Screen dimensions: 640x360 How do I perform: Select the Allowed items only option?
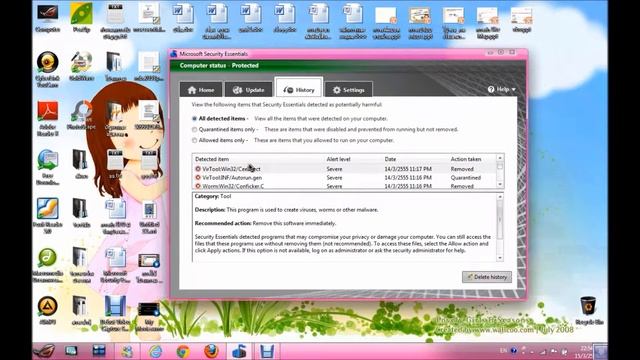pyautogui.click(x=194, y=140)
